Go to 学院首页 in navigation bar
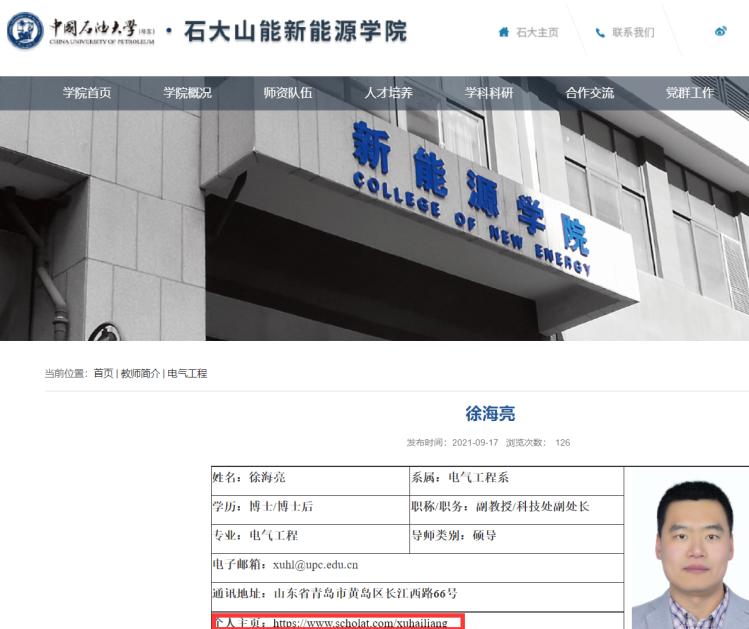The height and width of the screenshot is (629, 749). (x=87, y=93)
